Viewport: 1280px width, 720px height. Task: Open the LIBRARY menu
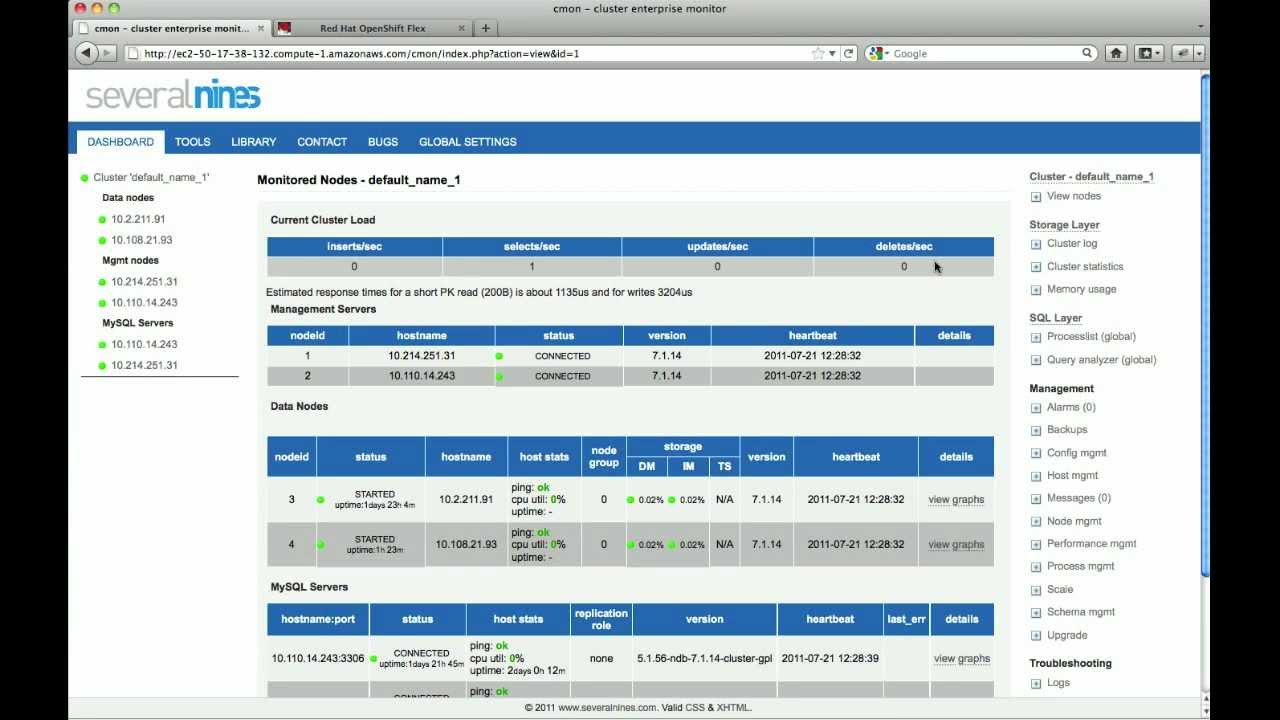(254, 142)
